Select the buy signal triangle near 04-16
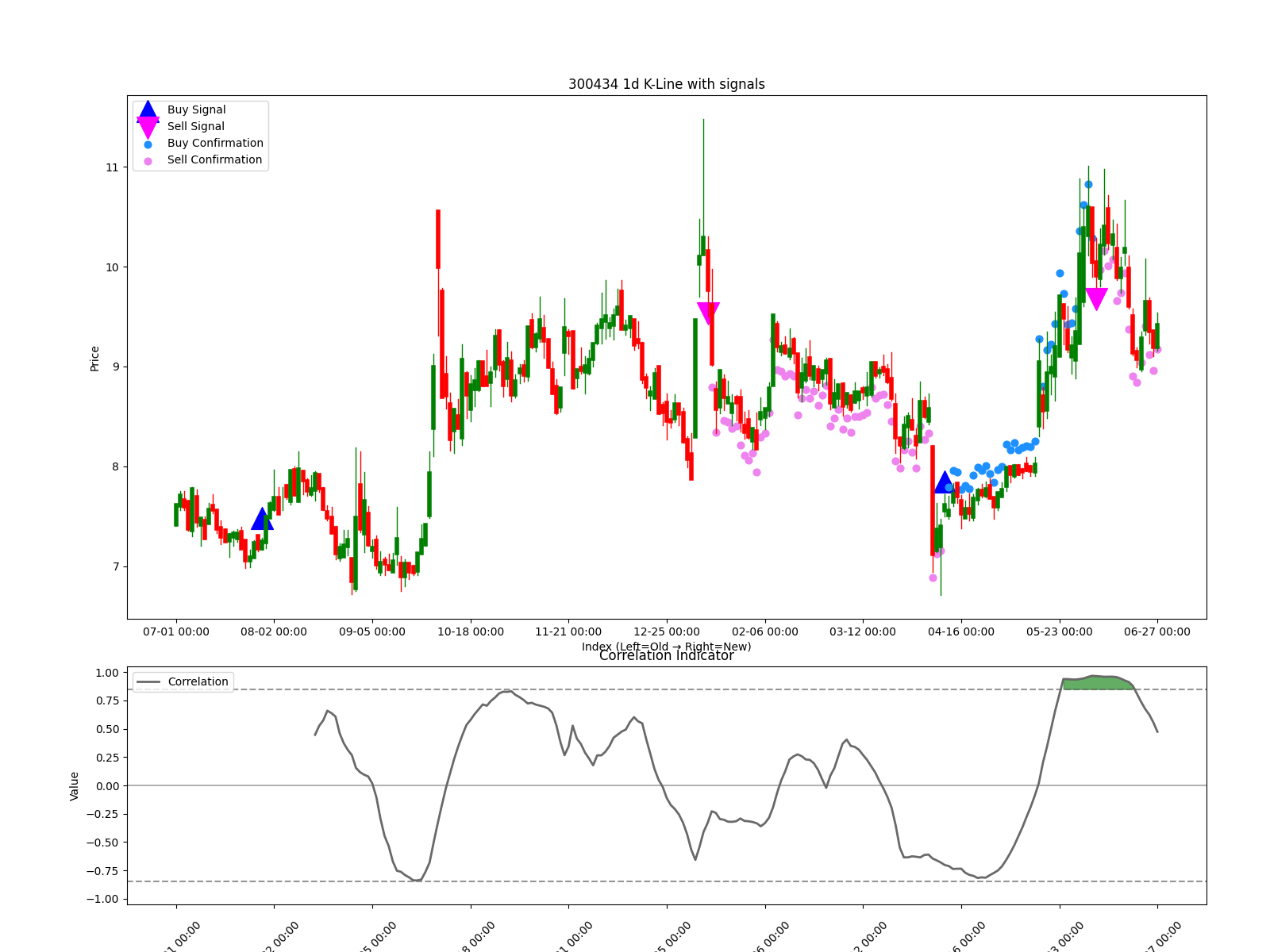This screenshot has width=1270, height=952. [x=945, y=482]
